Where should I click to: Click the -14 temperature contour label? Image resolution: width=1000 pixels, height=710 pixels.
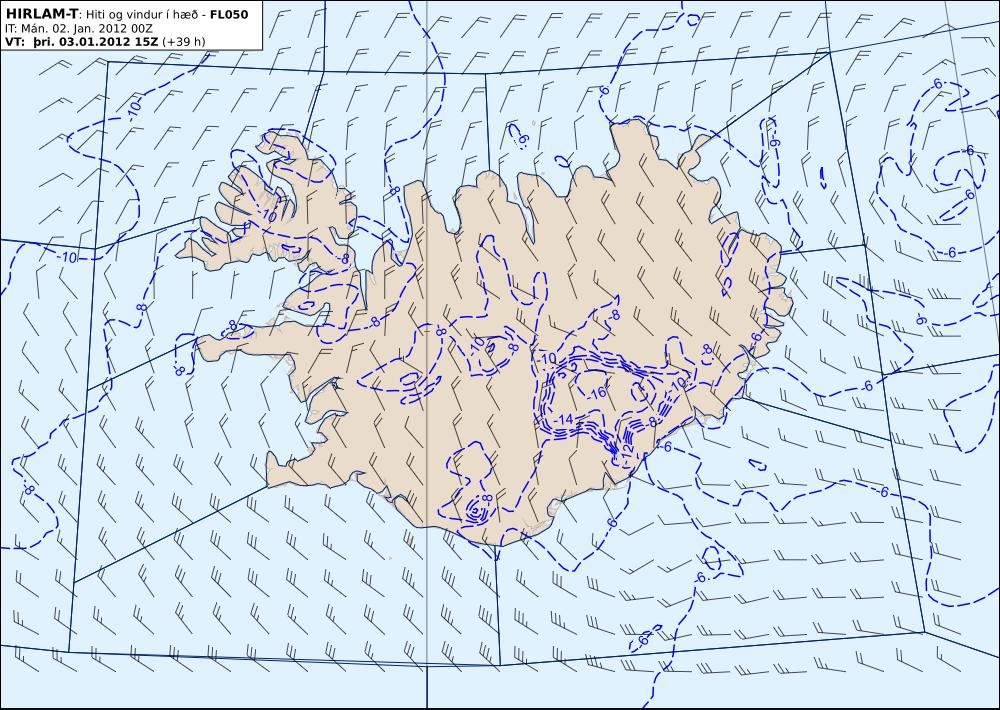point(564,420)
